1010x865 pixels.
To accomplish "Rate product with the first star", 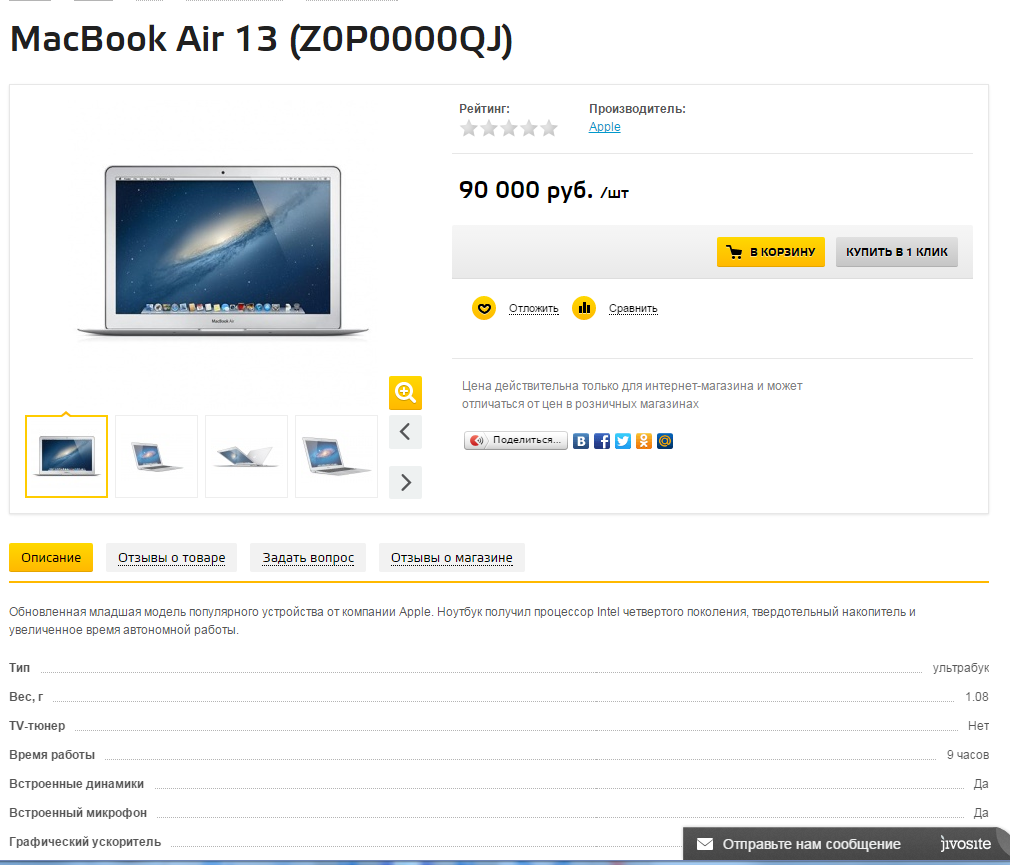I will coord(469,128).
